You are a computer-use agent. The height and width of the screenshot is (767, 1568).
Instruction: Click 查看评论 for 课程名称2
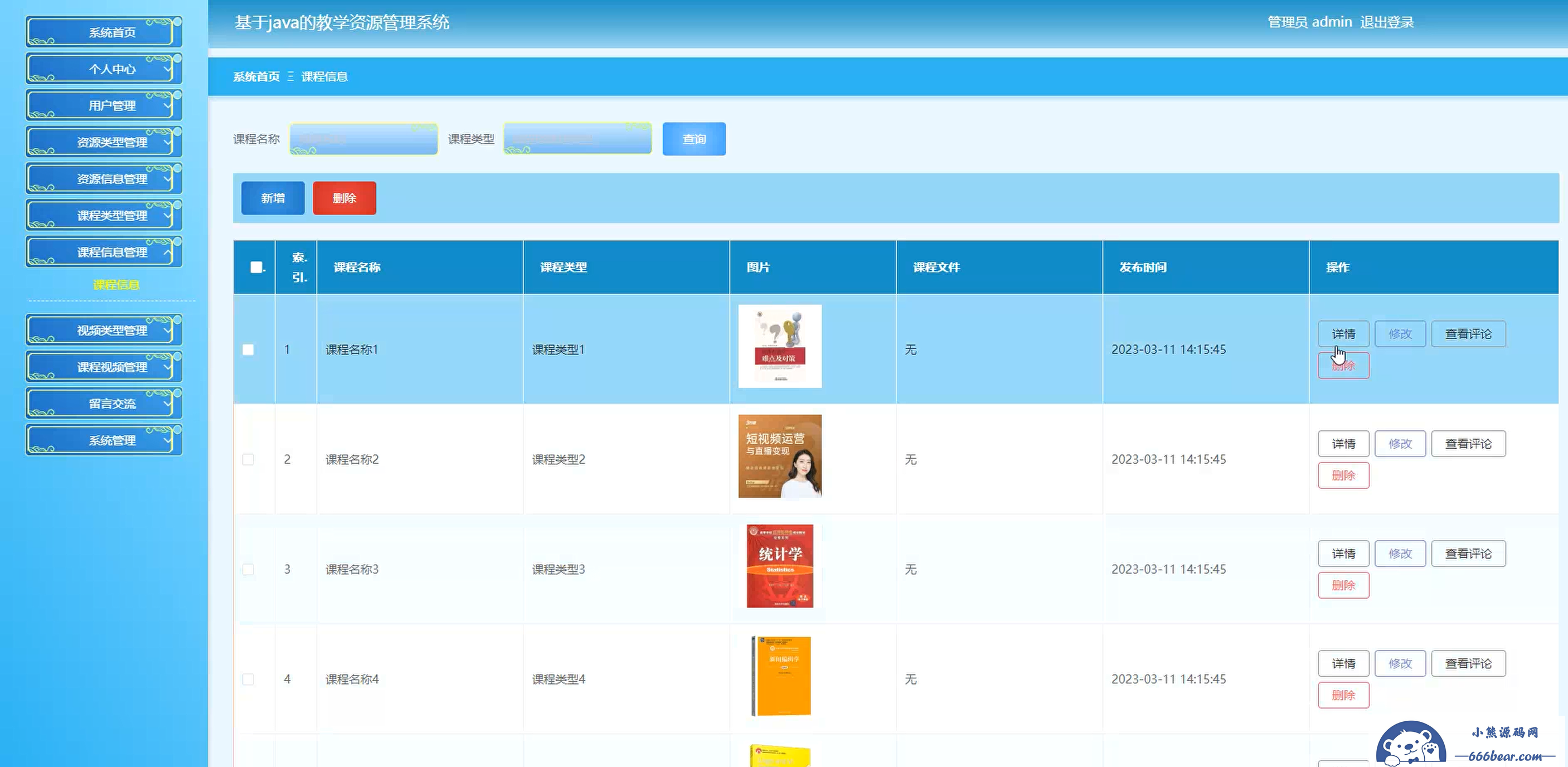click(1468, 443)
